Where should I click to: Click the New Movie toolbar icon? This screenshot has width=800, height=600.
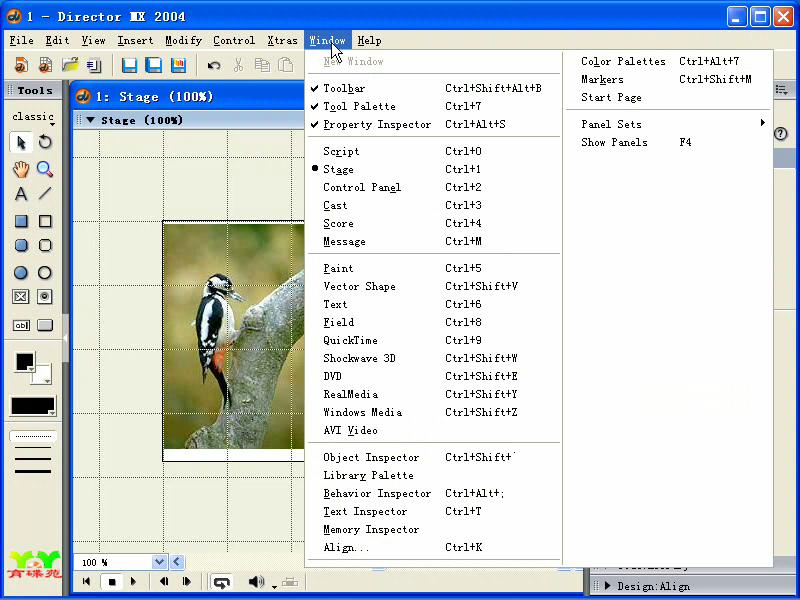[21, 65]
